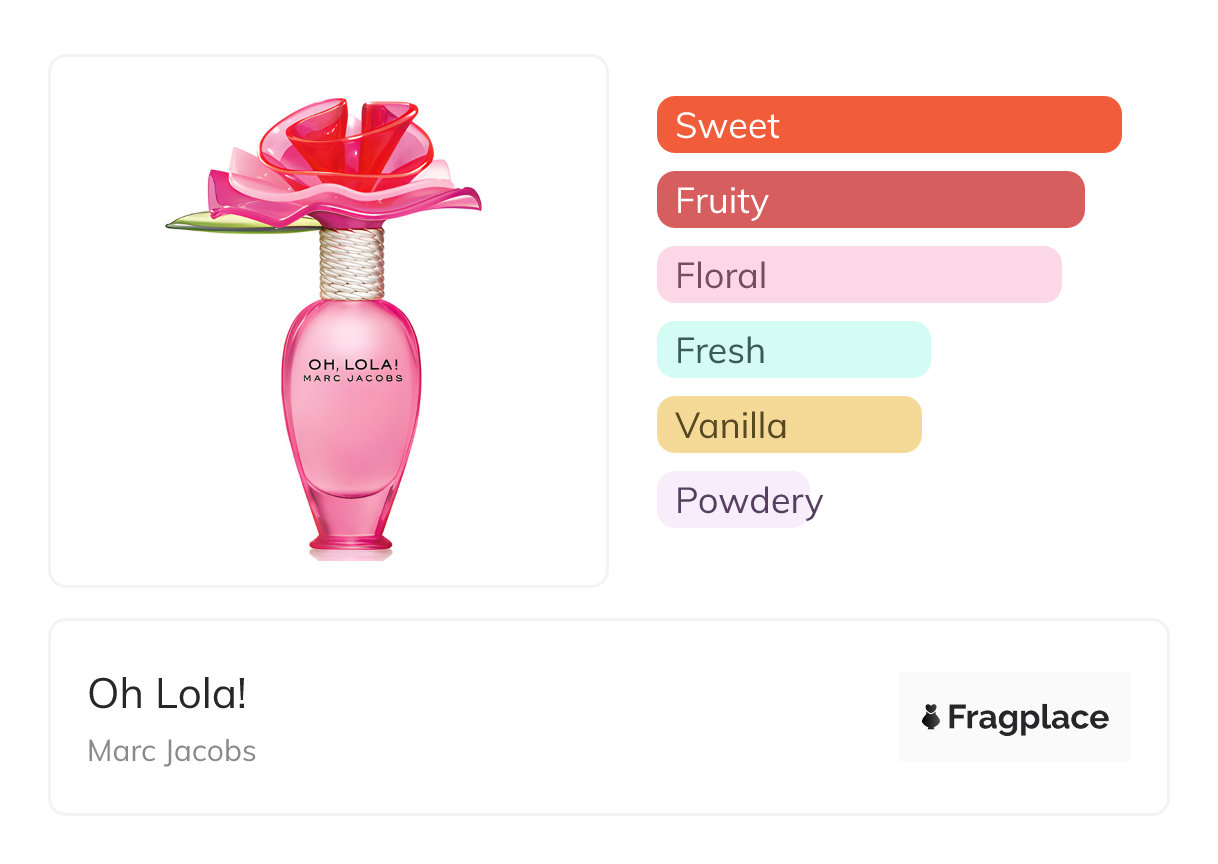Click the red flower center of cap
This screenshot has width=1218, height=864.
tap(352, 140)
